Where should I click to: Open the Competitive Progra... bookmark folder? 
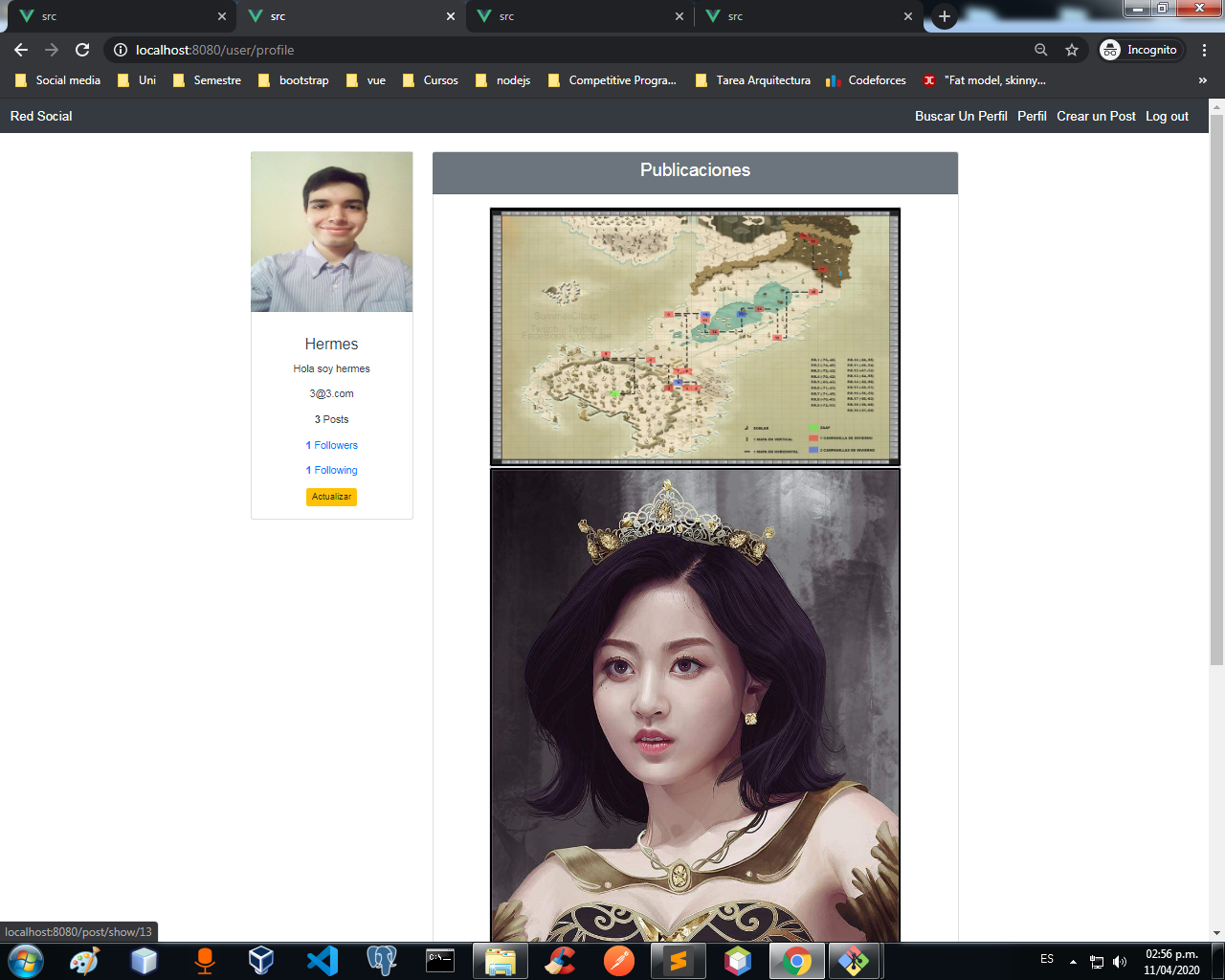612,80
